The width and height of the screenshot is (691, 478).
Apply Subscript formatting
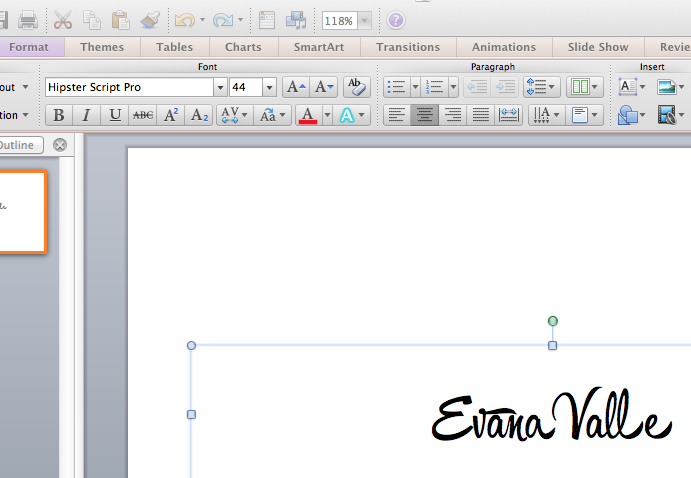click(x=199, y=115)
